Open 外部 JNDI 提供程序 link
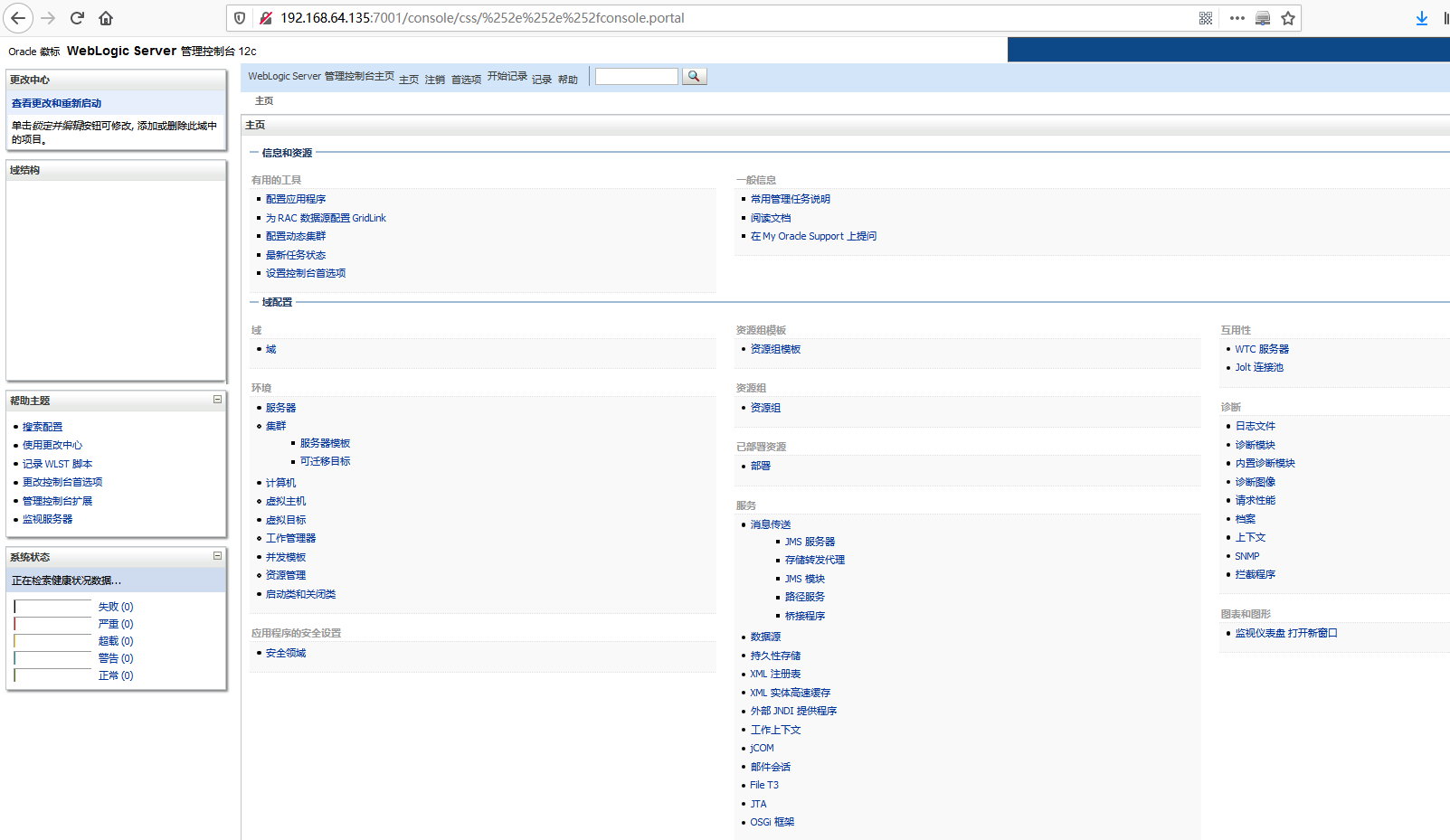Image resolution: width=1450 pixels, height=840 pixels. click(793, 711)
